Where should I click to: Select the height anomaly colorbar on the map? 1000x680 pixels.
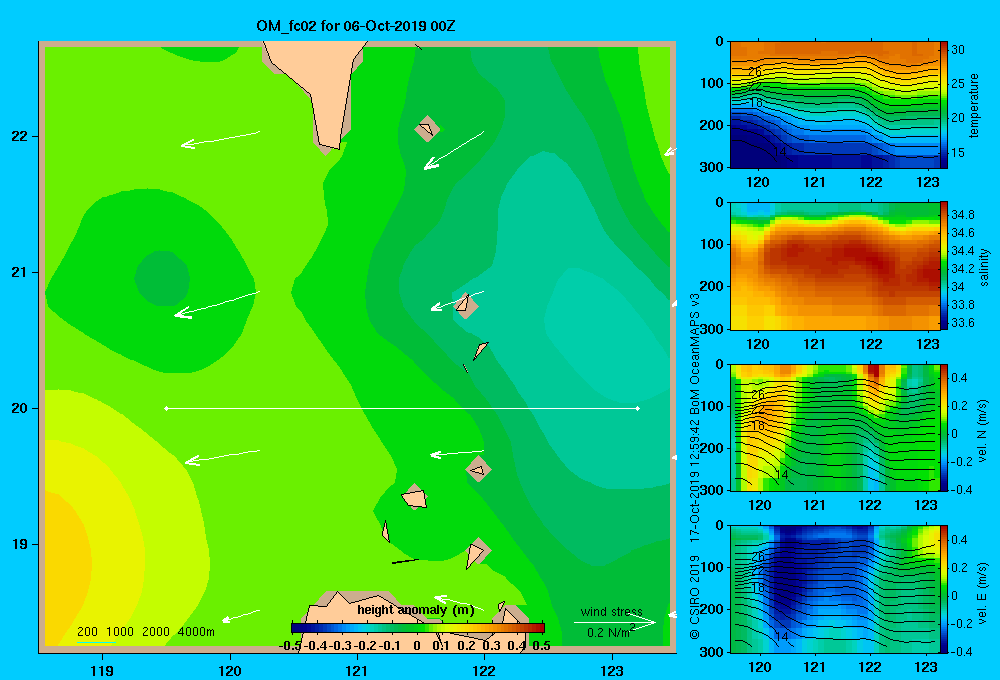pos(418,628)
